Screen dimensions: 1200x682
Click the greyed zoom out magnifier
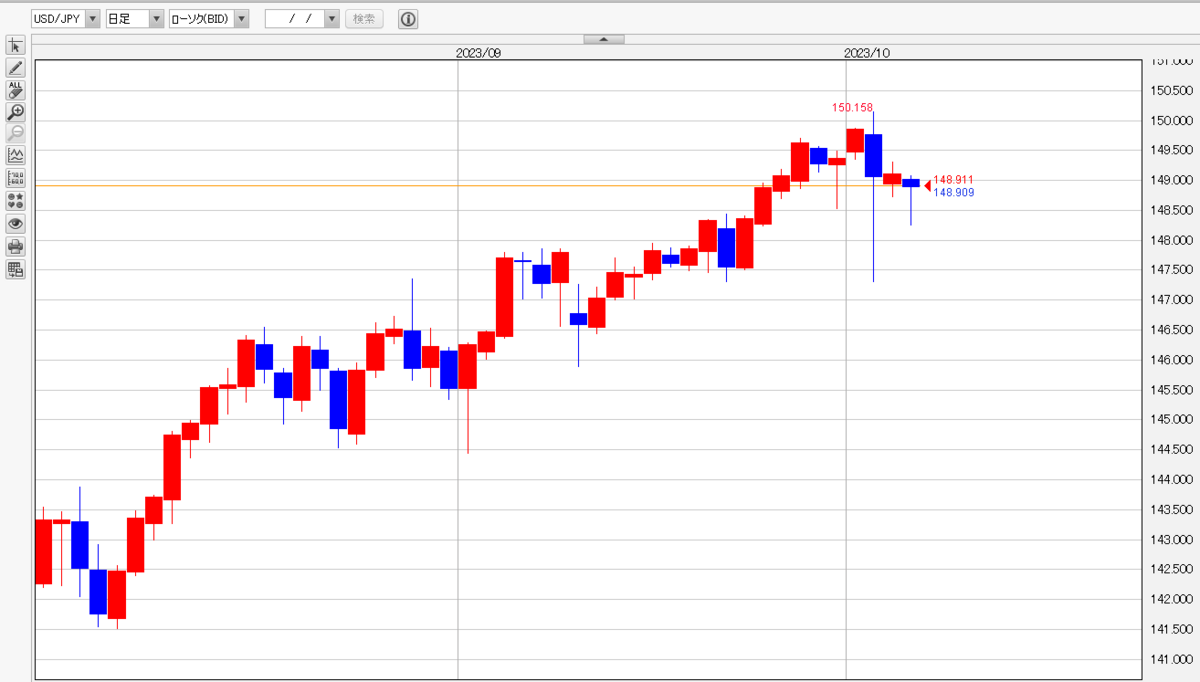click(15, 134)
